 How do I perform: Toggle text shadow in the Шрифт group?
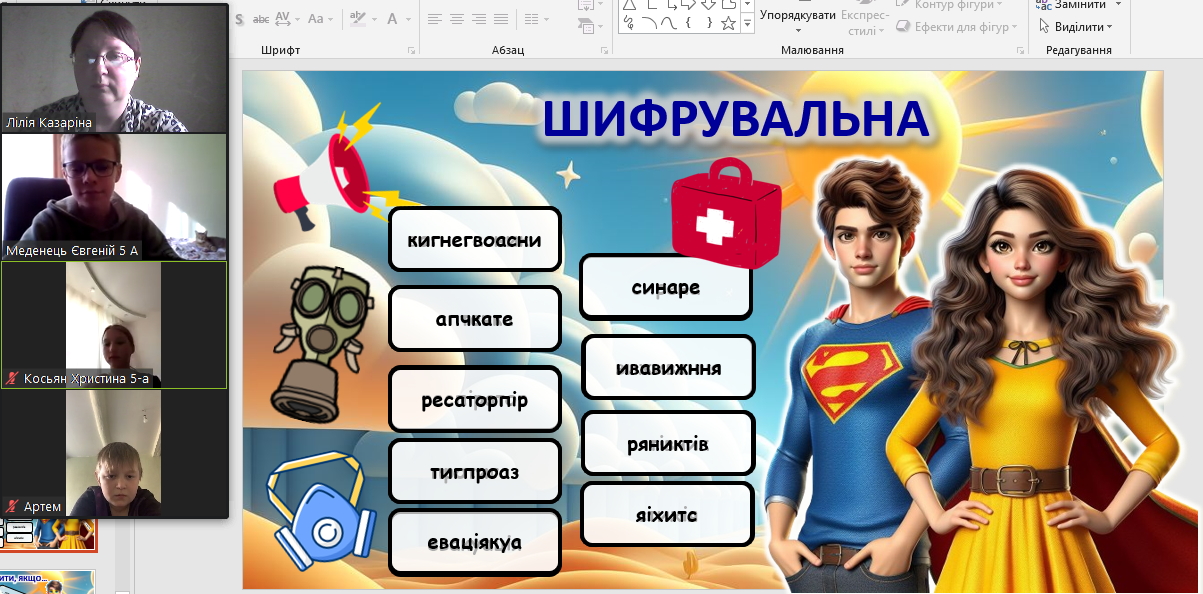point(239,18)
